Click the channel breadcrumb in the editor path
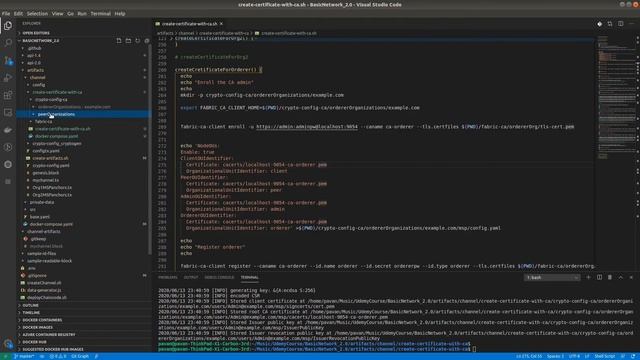This screenshot has width=640, height=360. point(186,33)
